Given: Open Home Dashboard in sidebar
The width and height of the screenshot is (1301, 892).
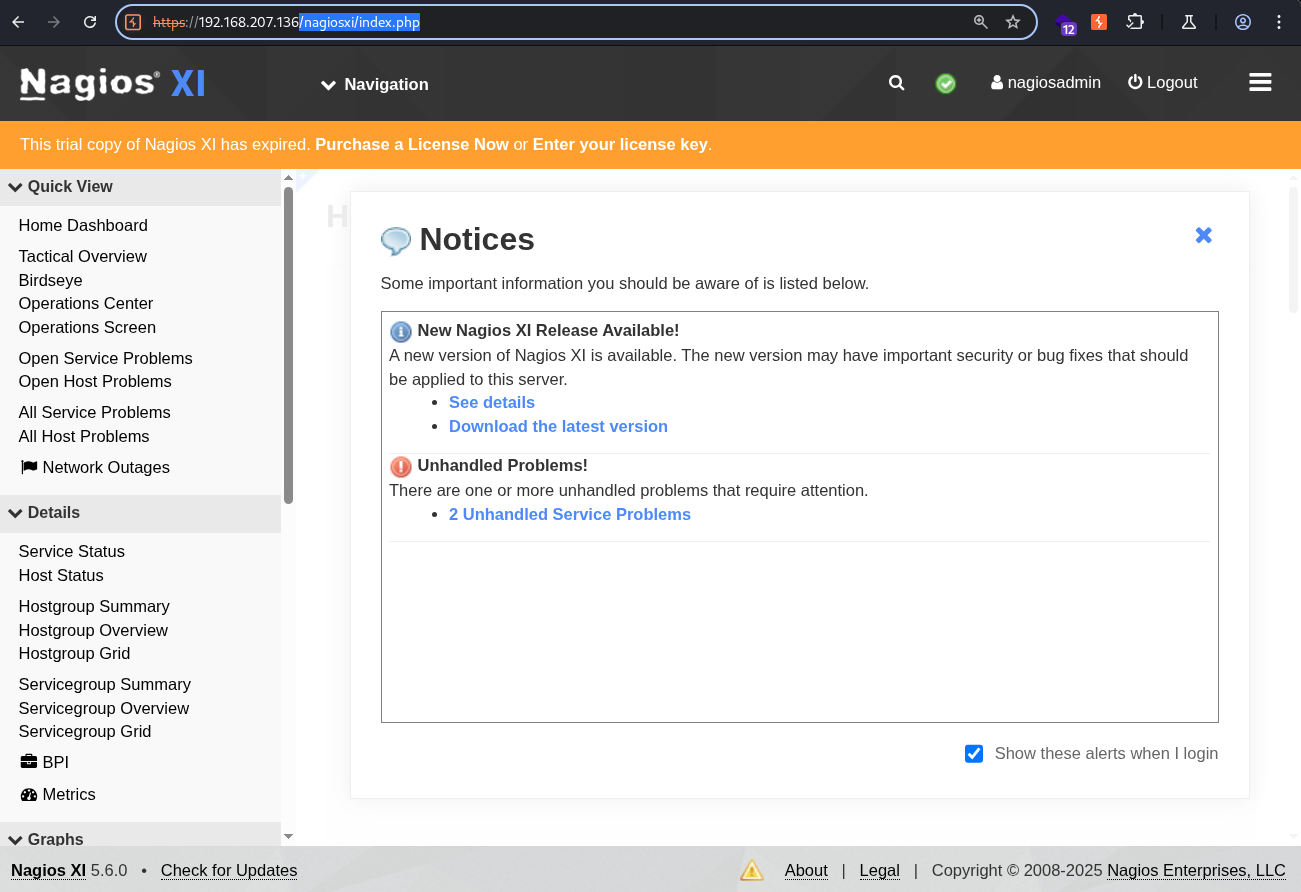Looking at the screenshot, I should coord(83,225).
